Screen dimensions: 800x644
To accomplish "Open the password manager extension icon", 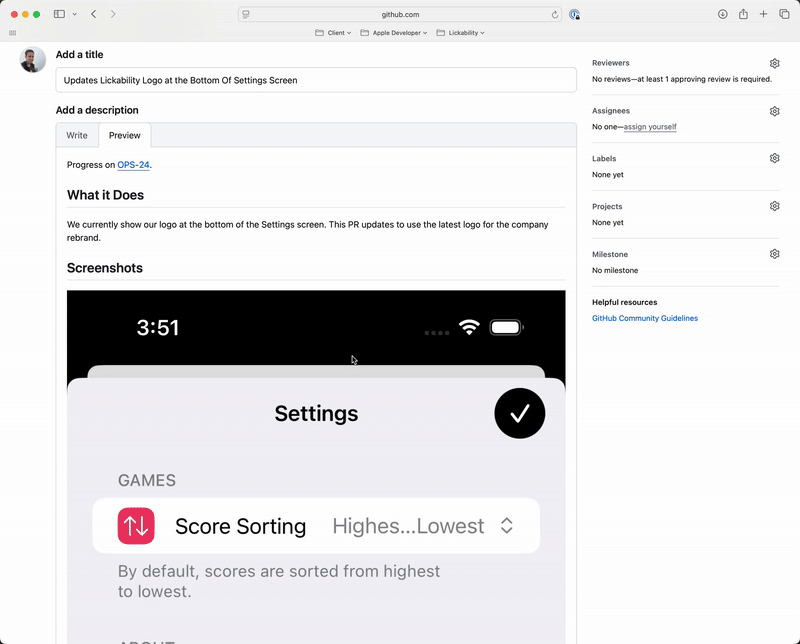I will click(x=574, y=15).
